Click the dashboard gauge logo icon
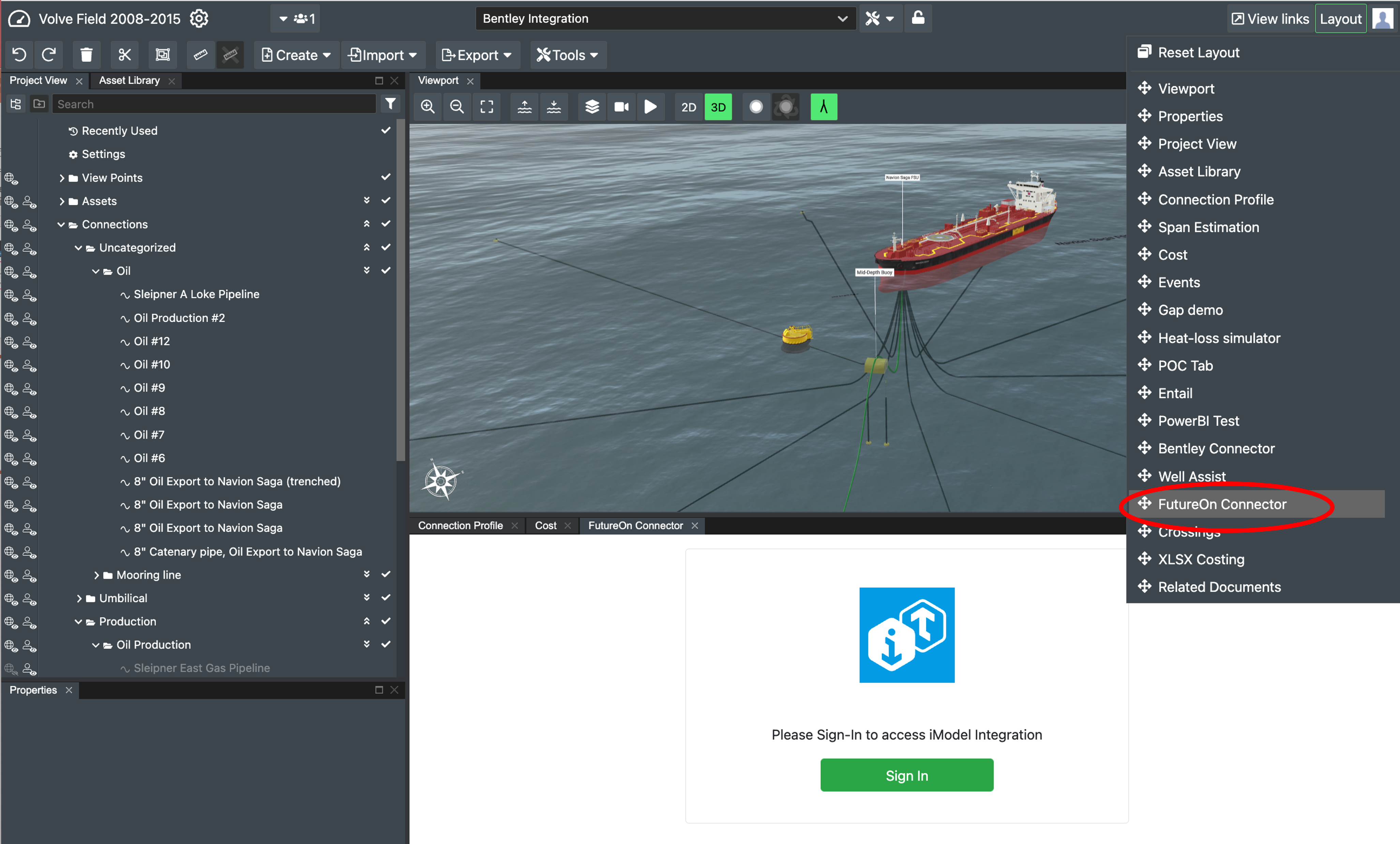1400x844 pixels. 19,19
